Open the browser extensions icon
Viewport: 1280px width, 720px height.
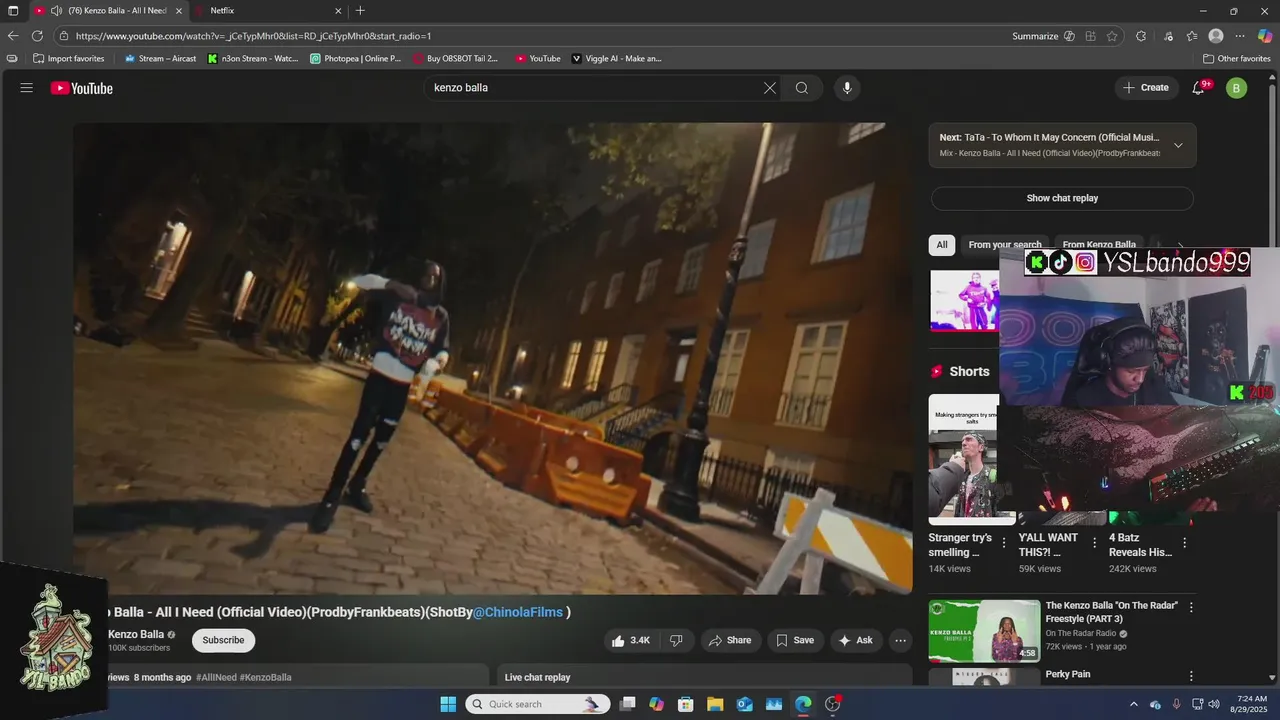point(1141,36)
